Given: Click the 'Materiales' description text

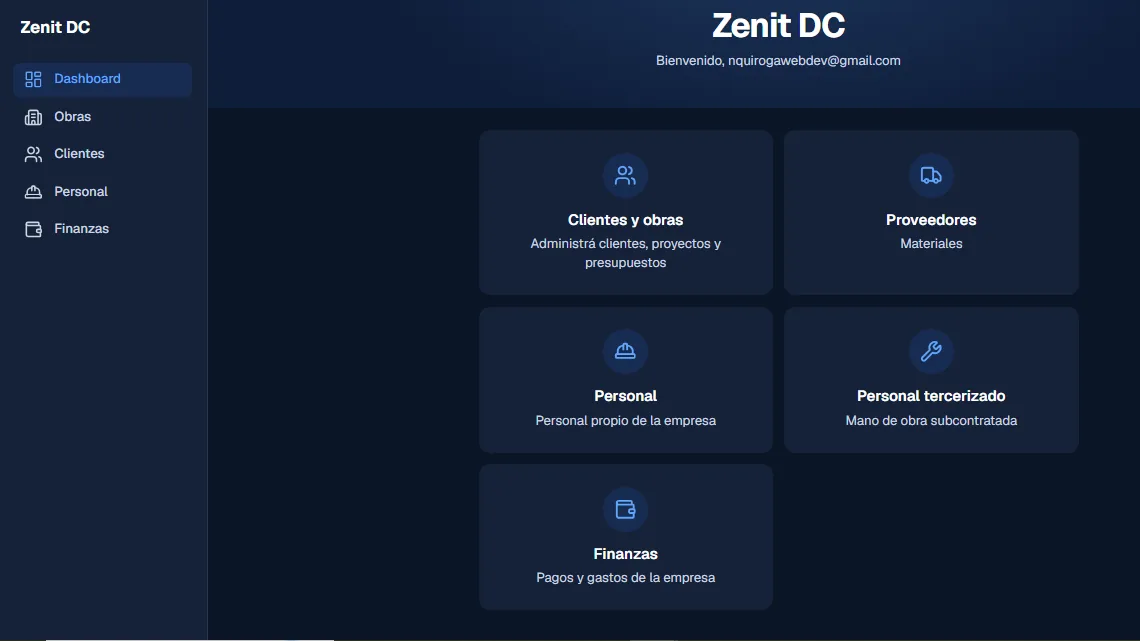Looking at the screenshot, I should tap(931, 244).
